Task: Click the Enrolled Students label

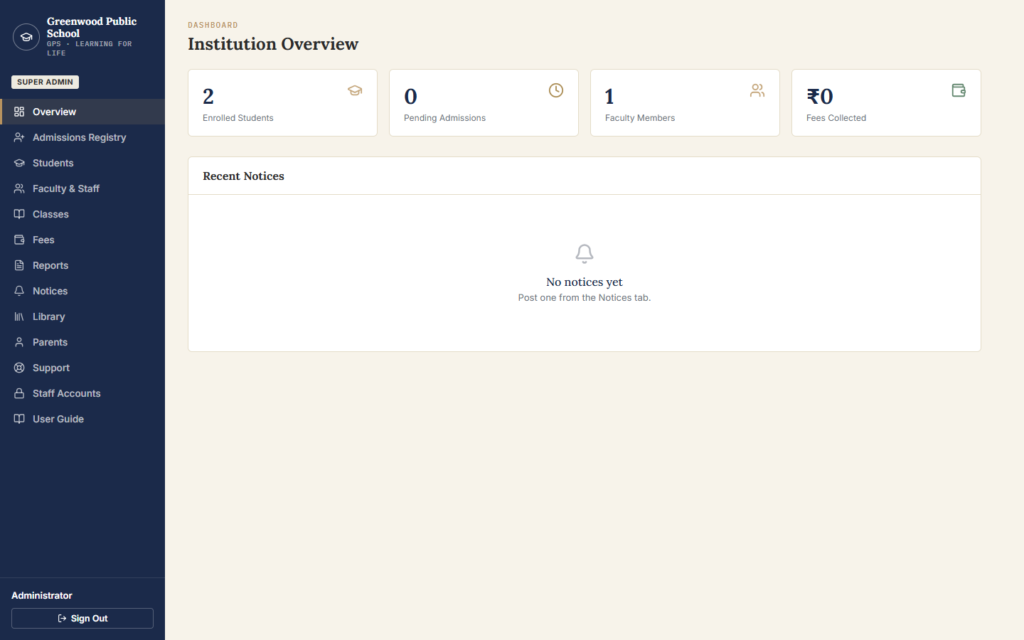Action: (x=238, y=118)
